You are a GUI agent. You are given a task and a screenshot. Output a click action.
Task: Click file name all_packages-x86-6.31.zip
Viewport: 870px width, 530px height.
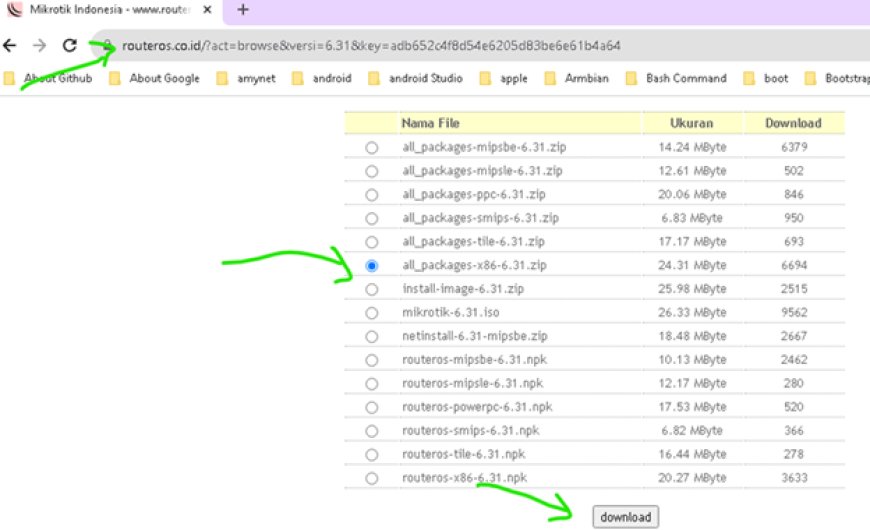[474, 265]
